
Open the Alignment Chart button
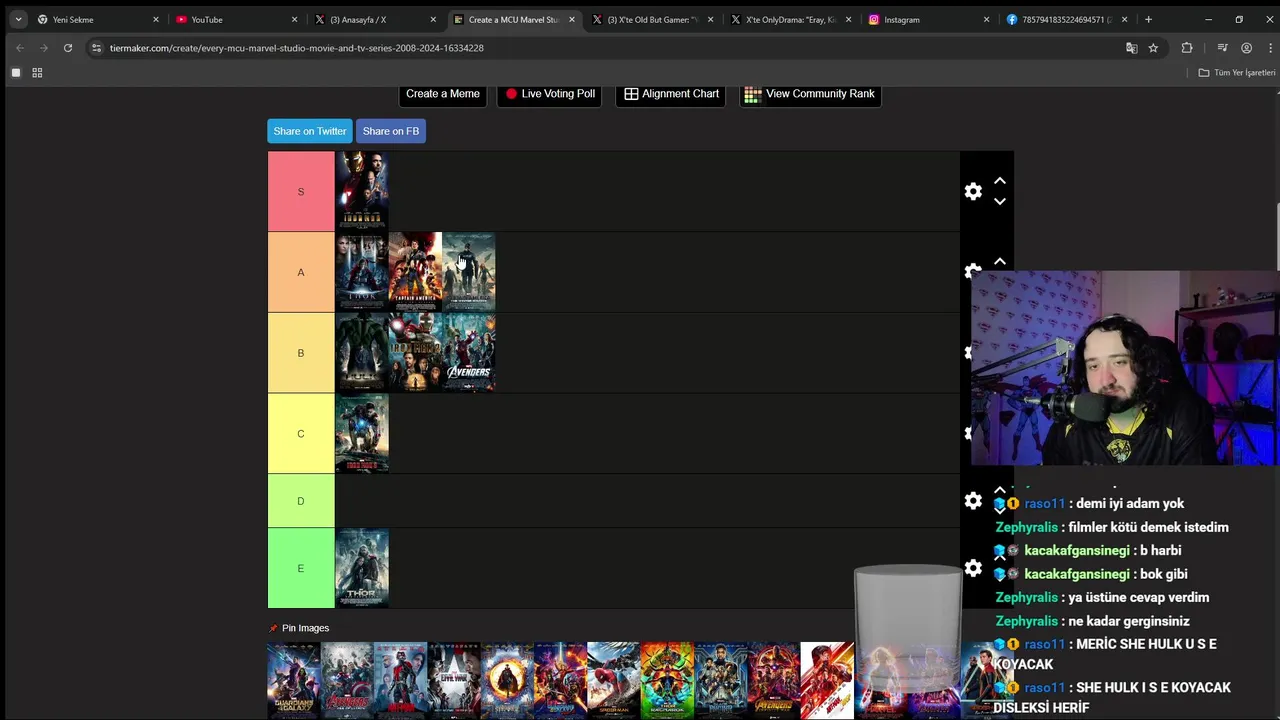[x=671, y=94]
